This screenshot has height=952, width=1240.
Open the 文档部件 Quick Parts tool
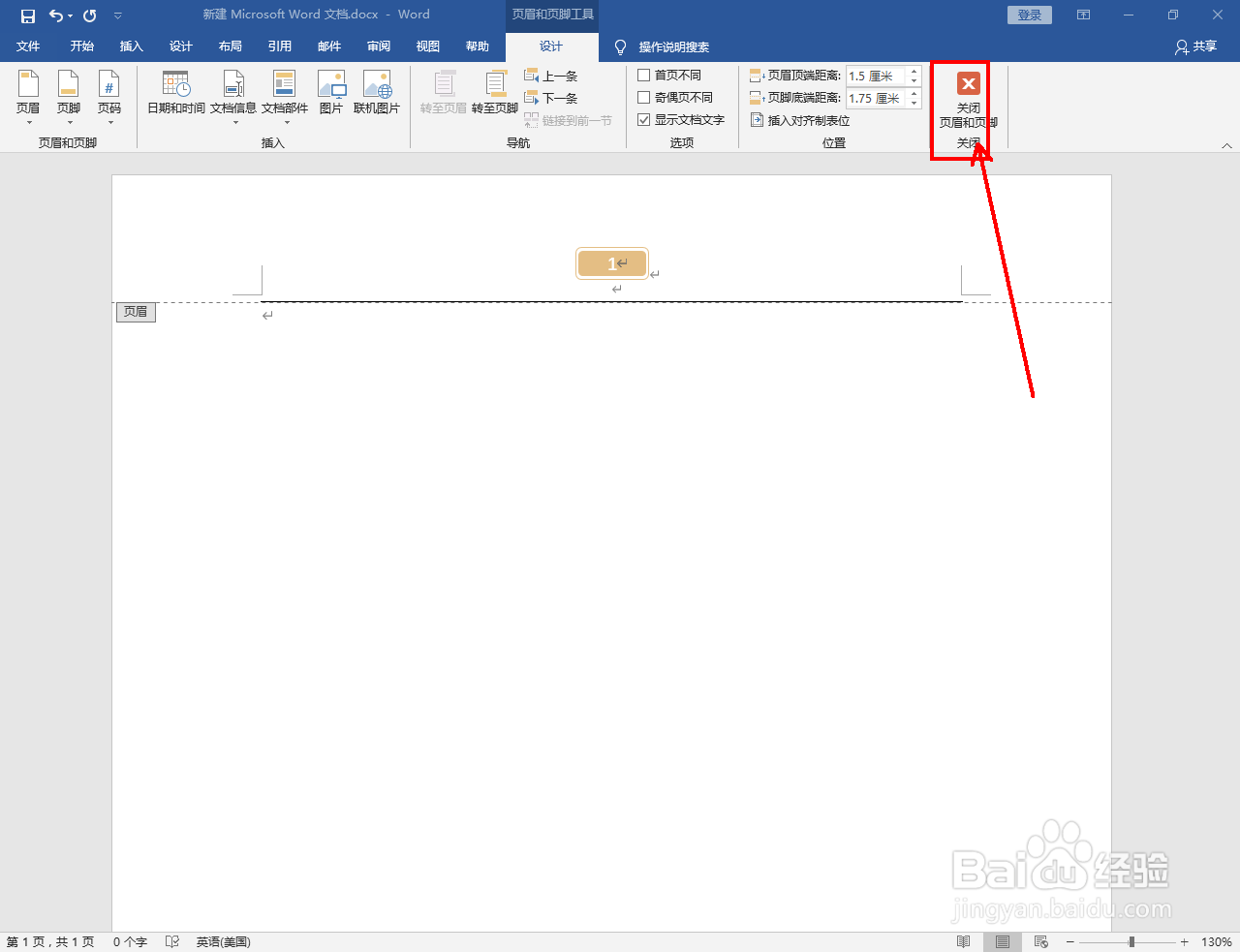click(x=284, y=94)
